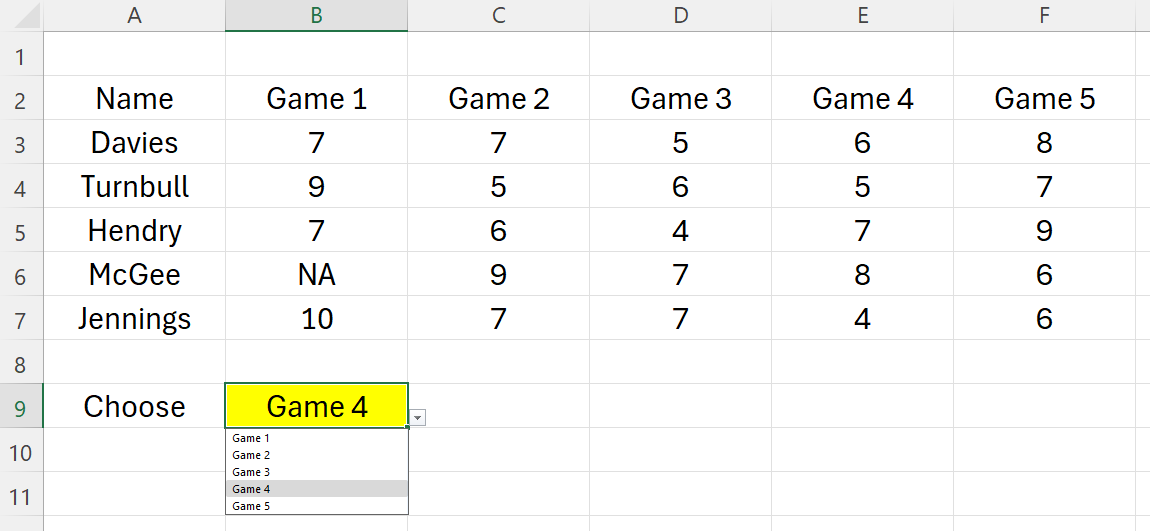Select the Name header cell

point(134,99)
